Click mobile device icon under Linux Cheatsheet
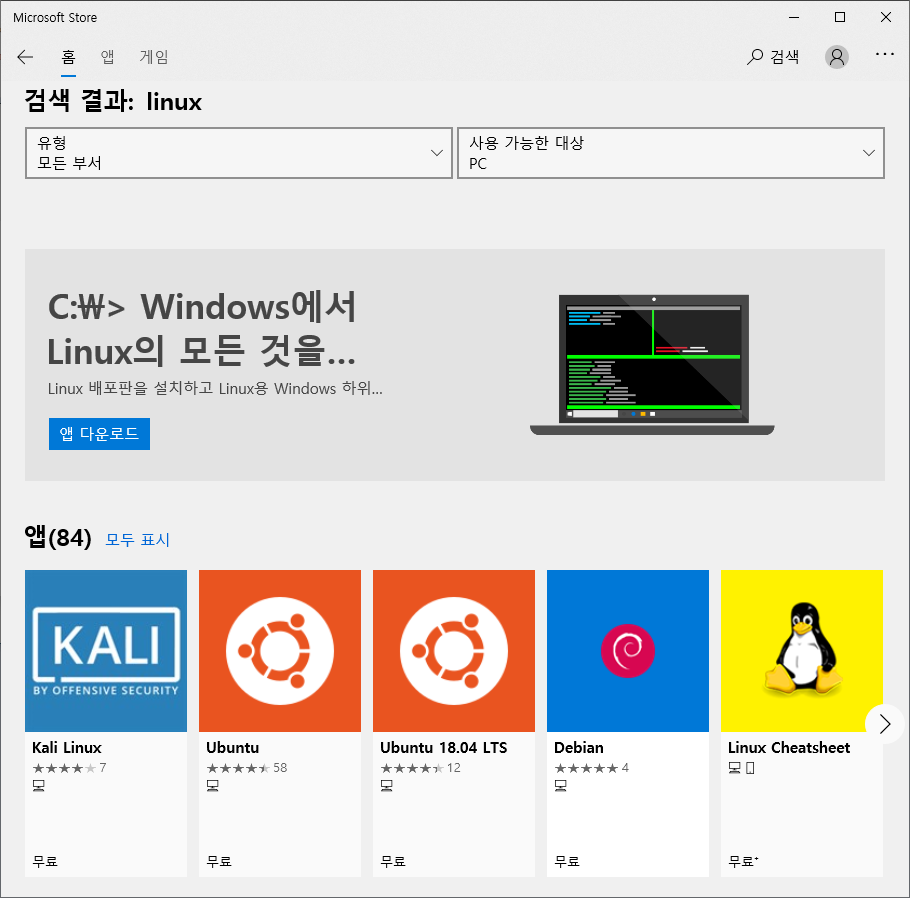Viewport: 910px width, 898px height. point(750,769)
